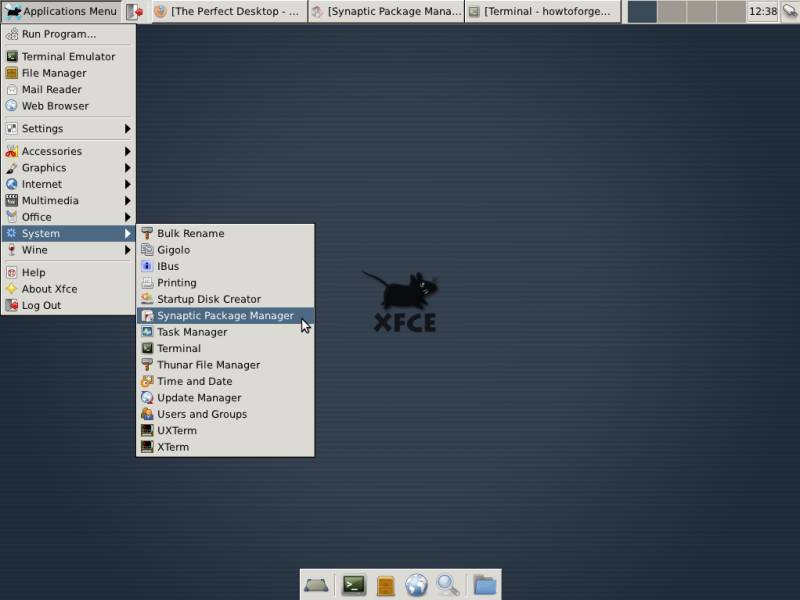Screen dimensions: 800x600
Task: Switch to The Perfect Desktop browser window
Action: point(228,11)
